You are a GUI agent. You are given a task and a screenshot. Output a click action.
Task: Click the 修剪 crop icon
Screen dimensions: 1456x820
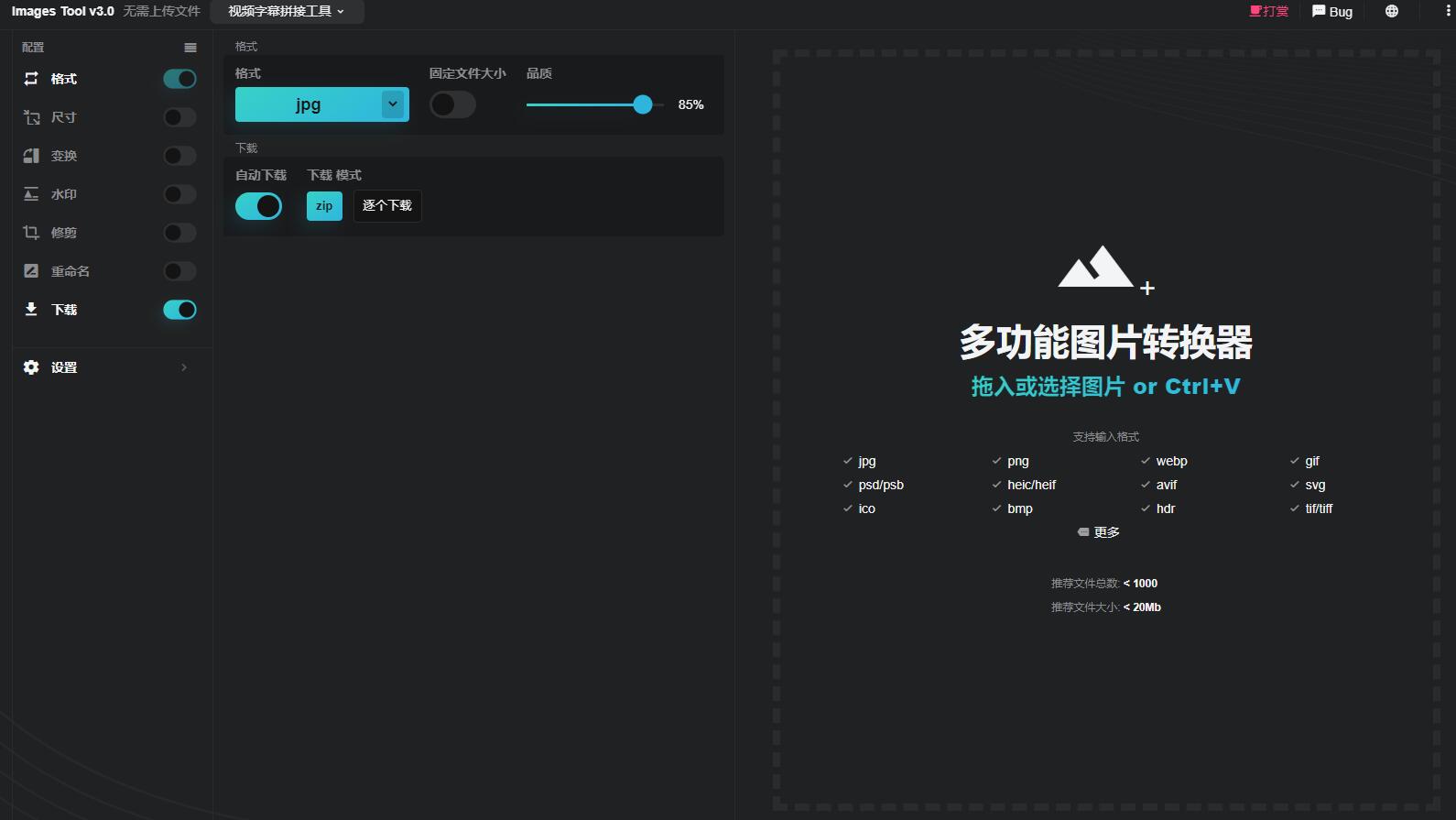(31, 233)
